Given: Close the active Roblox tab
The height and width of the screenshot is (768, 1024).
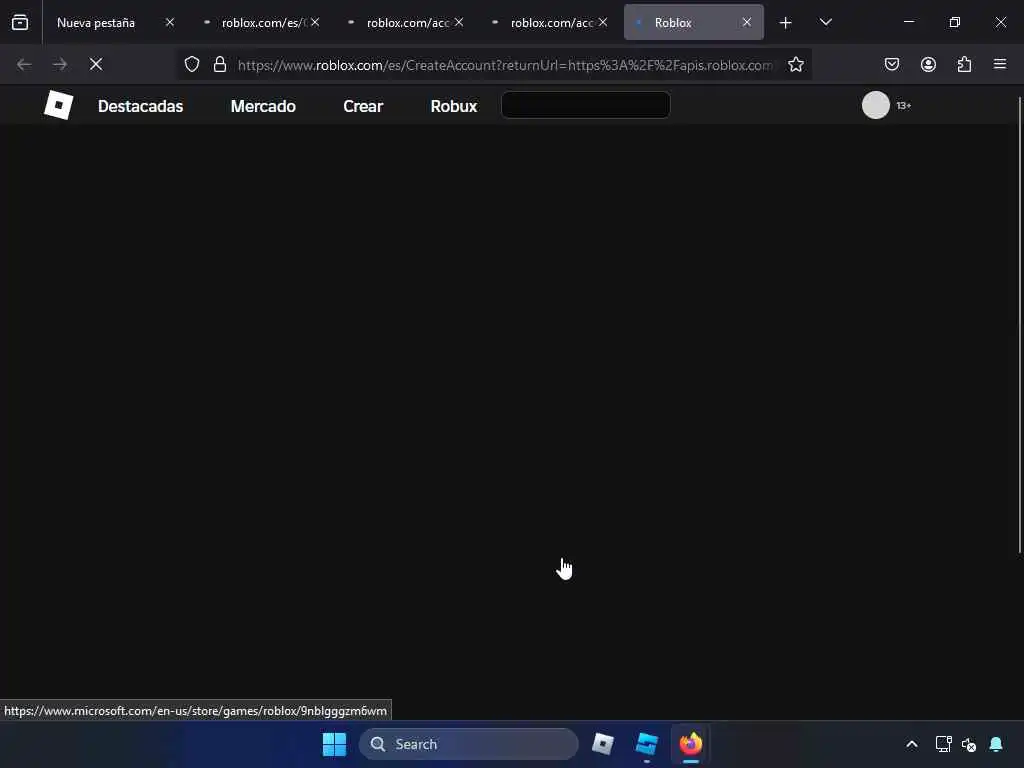Looking at the screenshot, I should click(x=746, y=22).
